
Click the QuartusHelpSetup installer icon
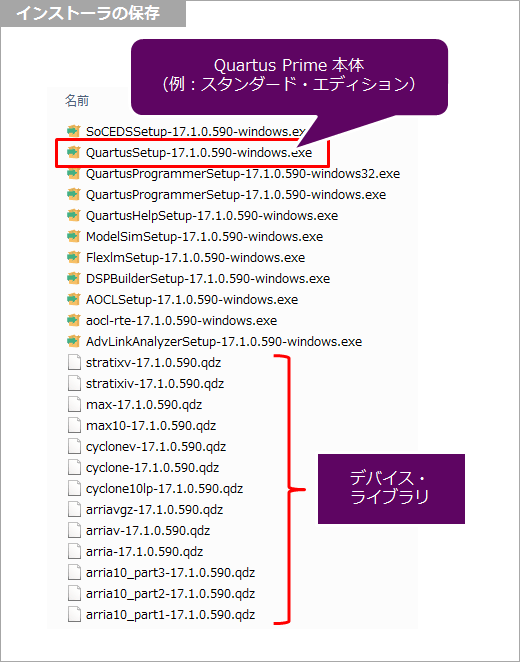click(73, 215)
